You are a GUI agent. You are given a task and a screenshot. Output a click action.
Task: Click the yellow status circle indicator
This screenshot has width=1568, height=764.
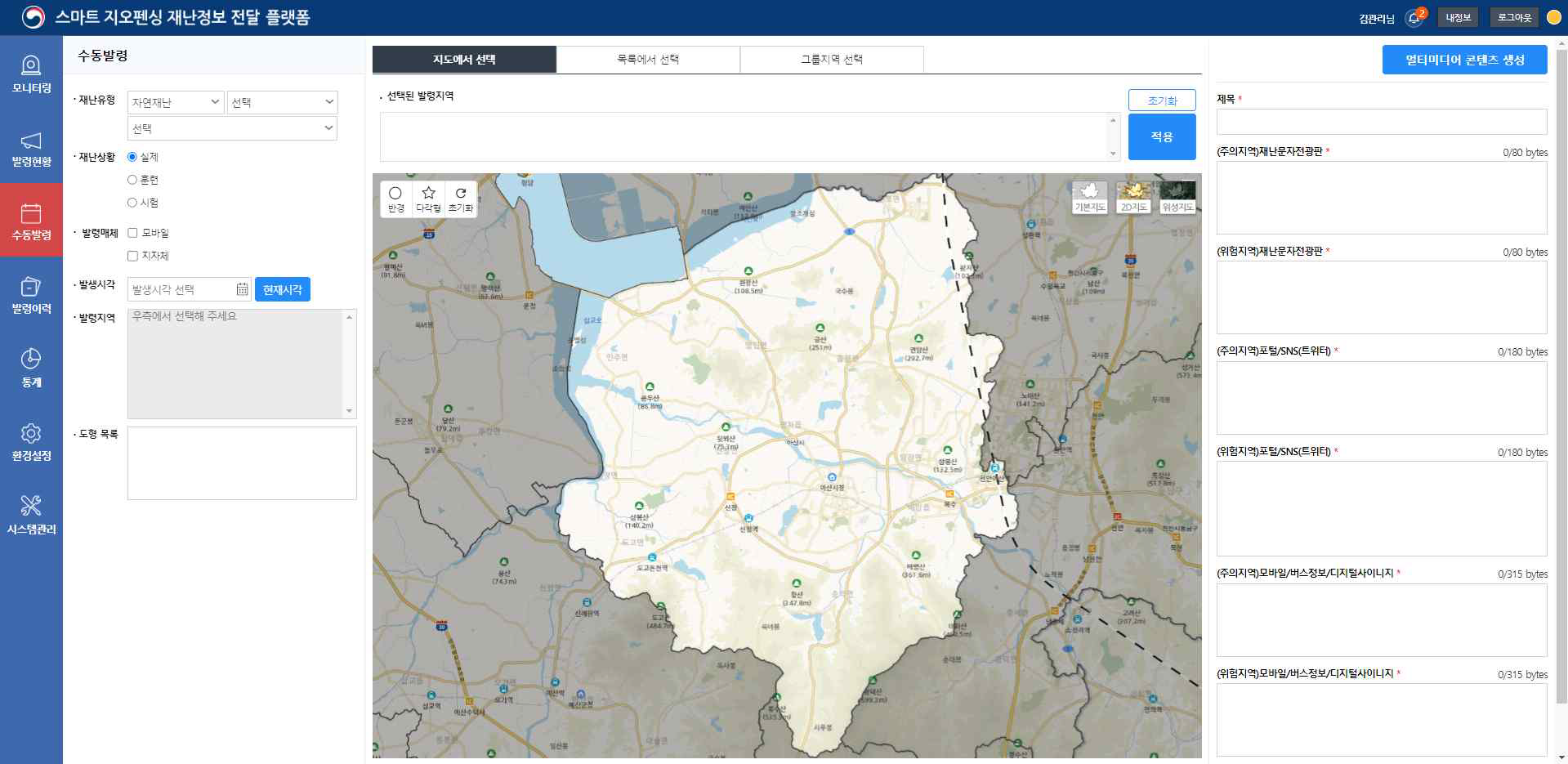pos(1553,17)
